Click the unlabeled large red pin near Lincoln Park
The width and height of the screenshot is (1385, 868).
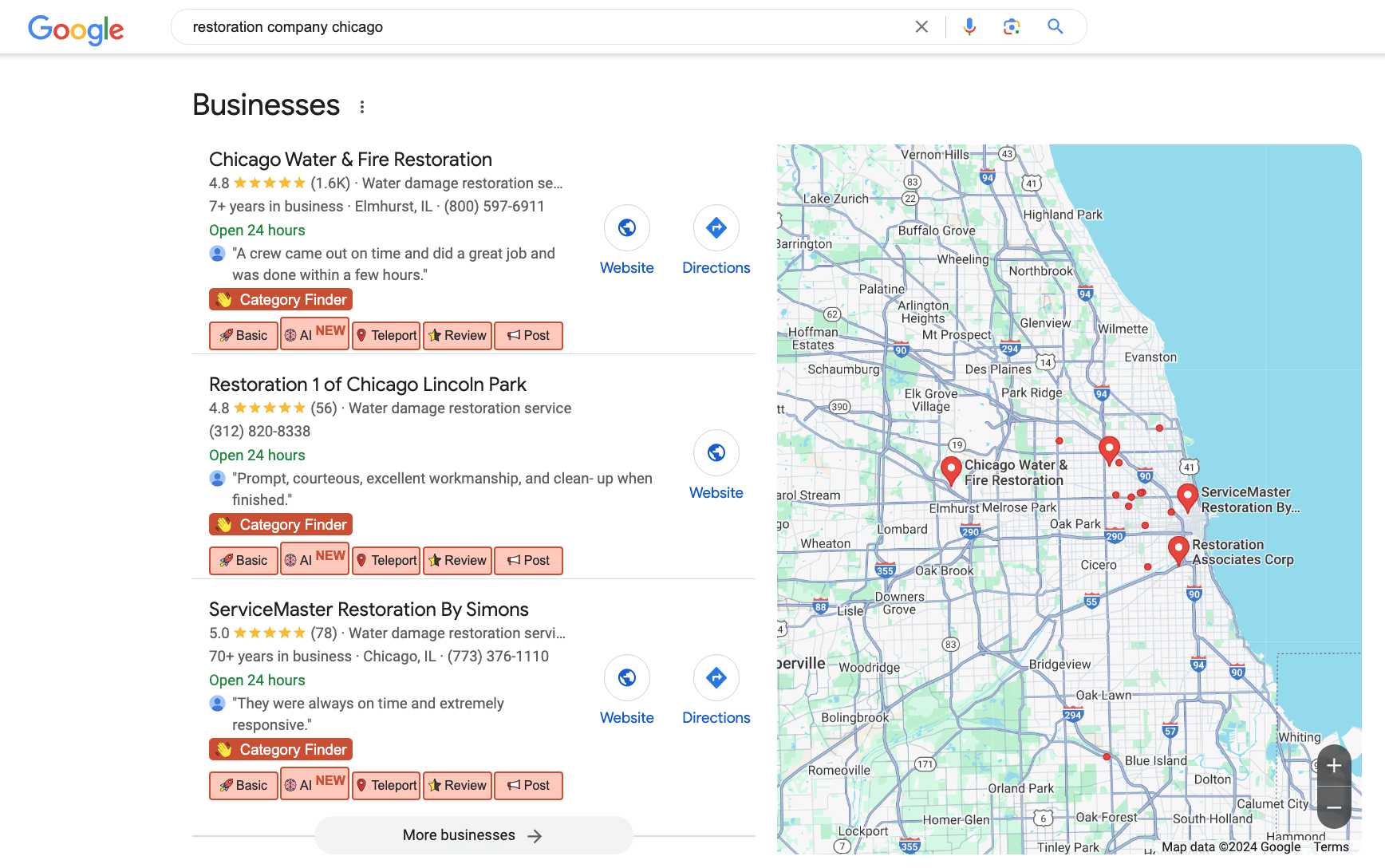(x=1109, y=451)
